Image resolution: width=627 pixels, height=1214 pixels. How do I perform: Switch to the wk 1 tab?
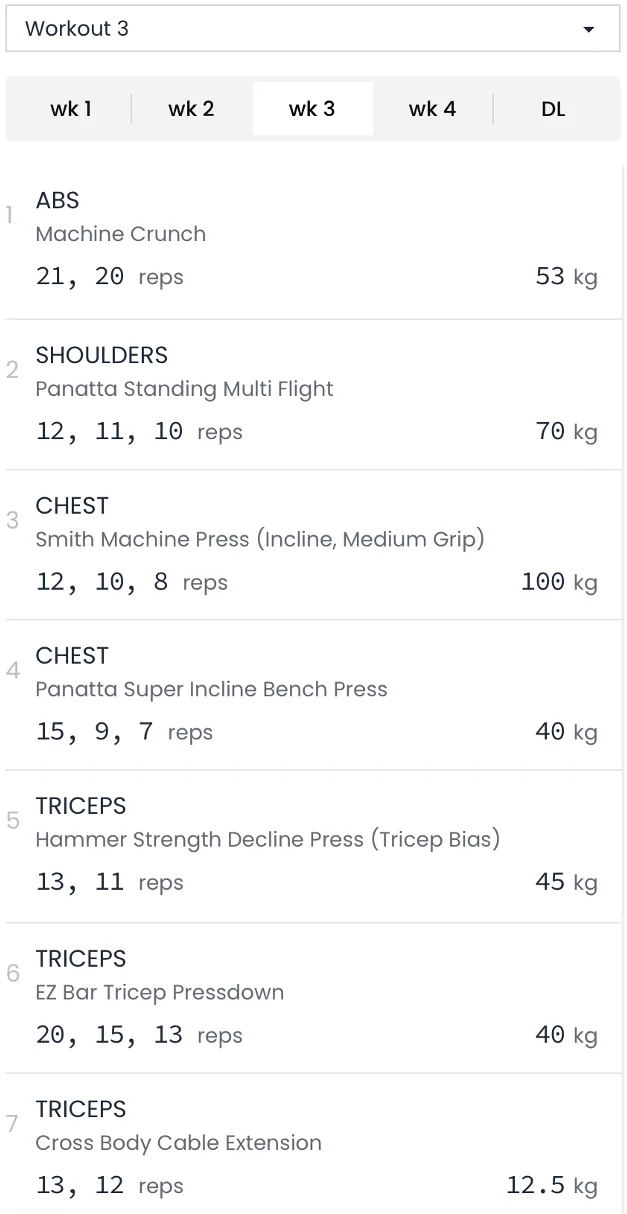click(x=71, y=109)
